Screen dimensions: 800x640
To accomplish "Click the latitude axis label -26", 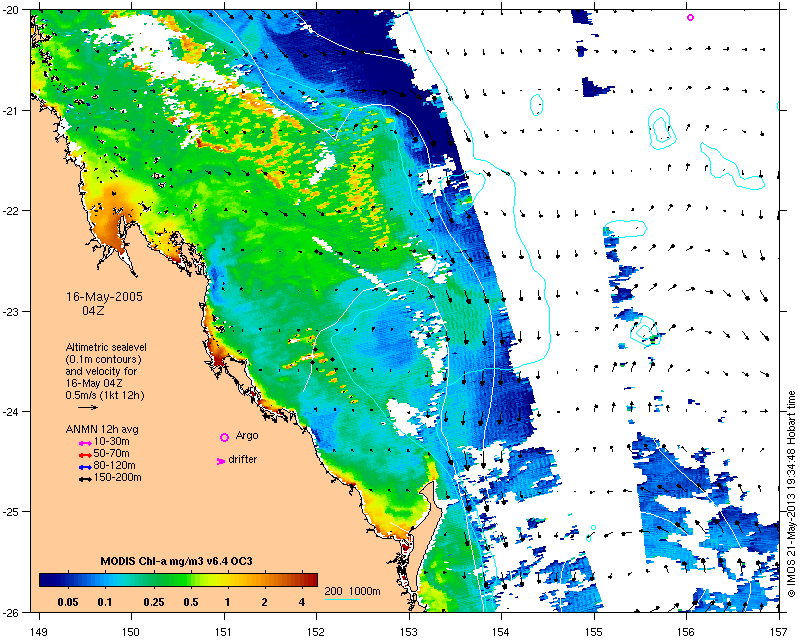I will (x=11, y=612).
